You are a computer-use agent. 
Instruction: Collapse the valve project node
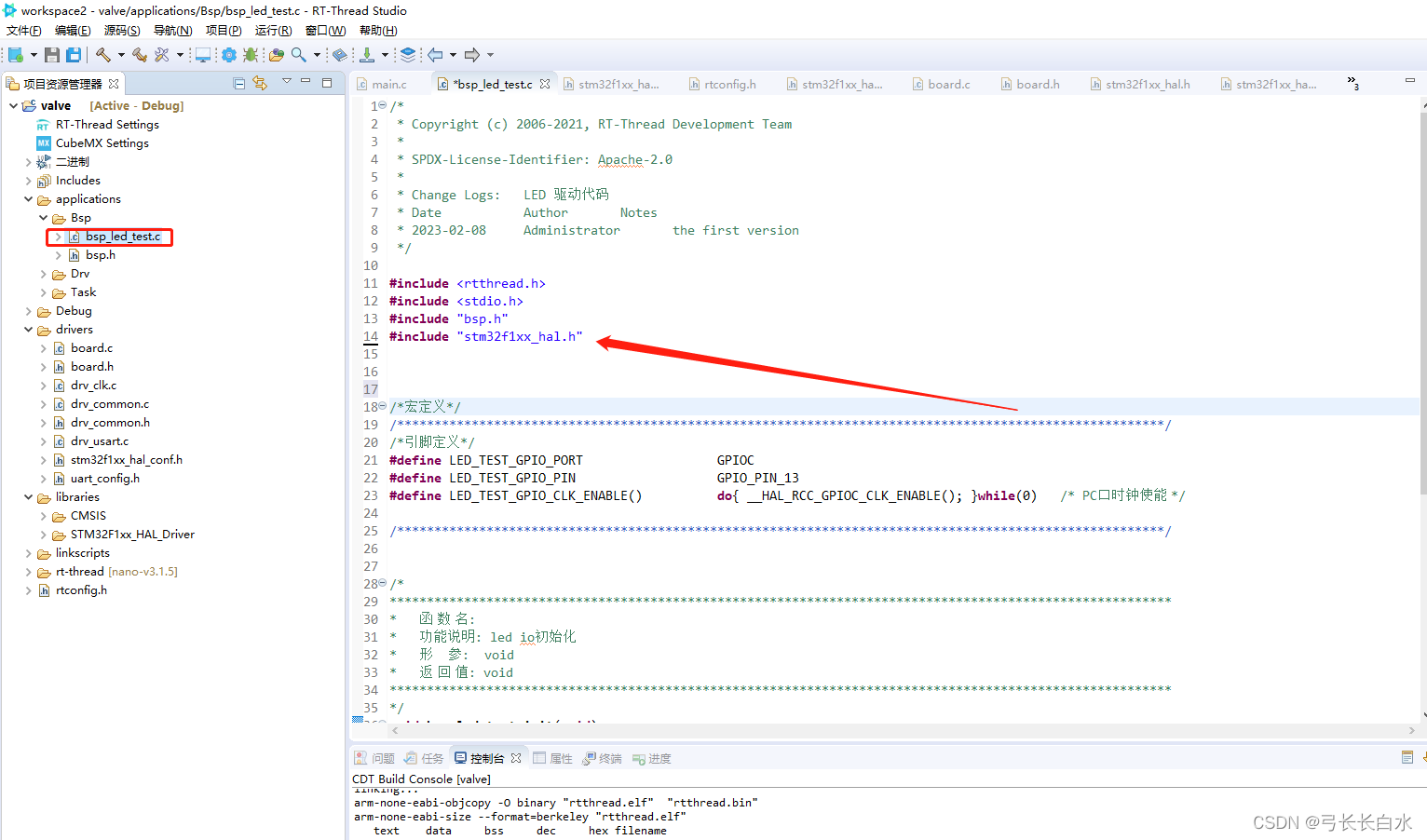click(x=13, y=105)
